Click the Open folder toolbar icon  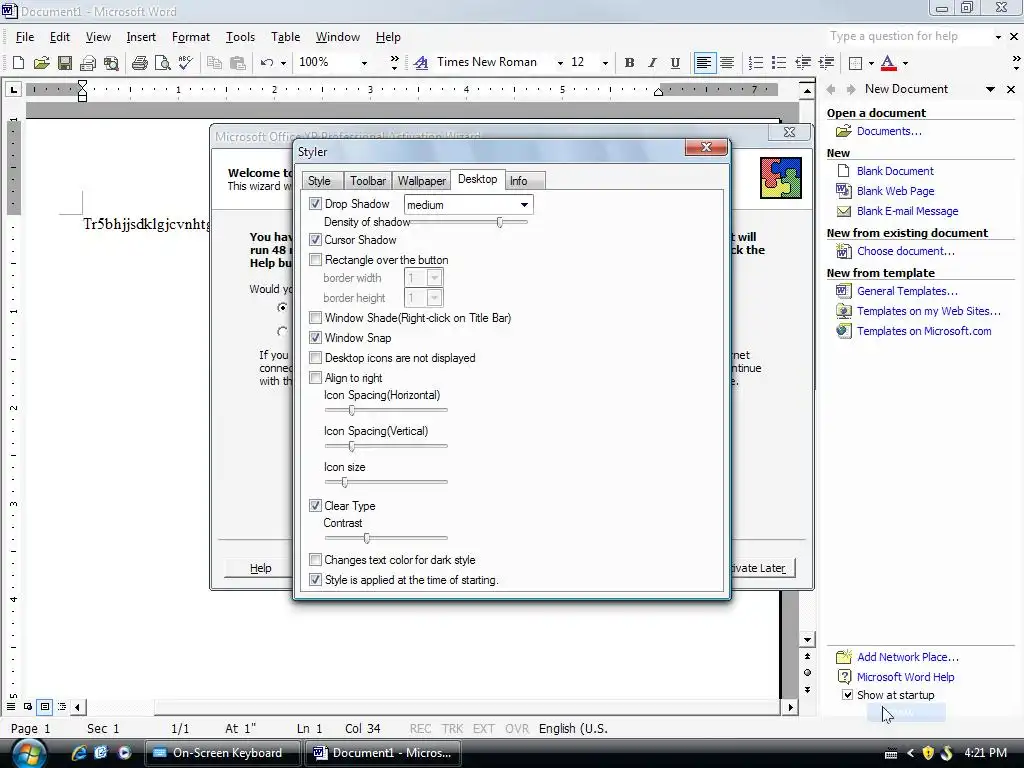[x=41, y=63]
